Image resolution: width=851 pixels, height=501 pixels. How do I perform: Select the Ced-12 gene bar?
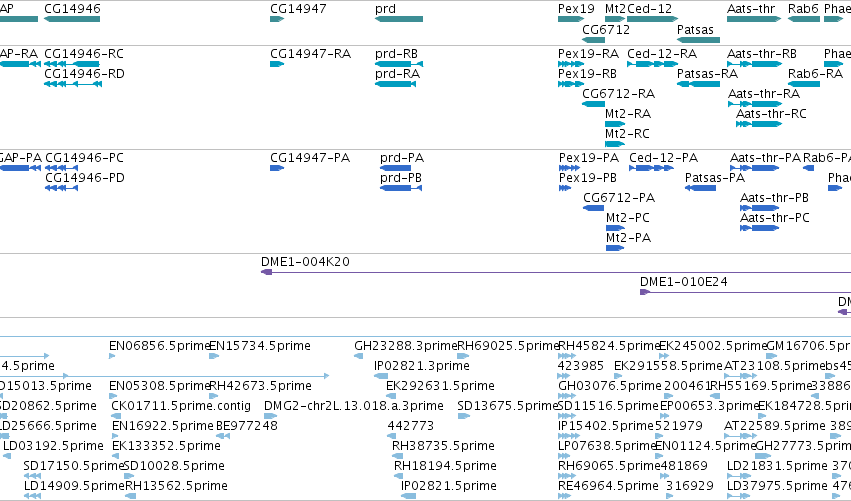click(652, 19)
